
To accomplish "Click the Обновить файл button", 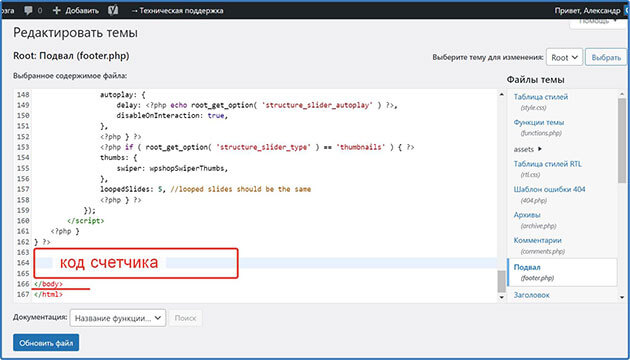I will tap(46, 343).
